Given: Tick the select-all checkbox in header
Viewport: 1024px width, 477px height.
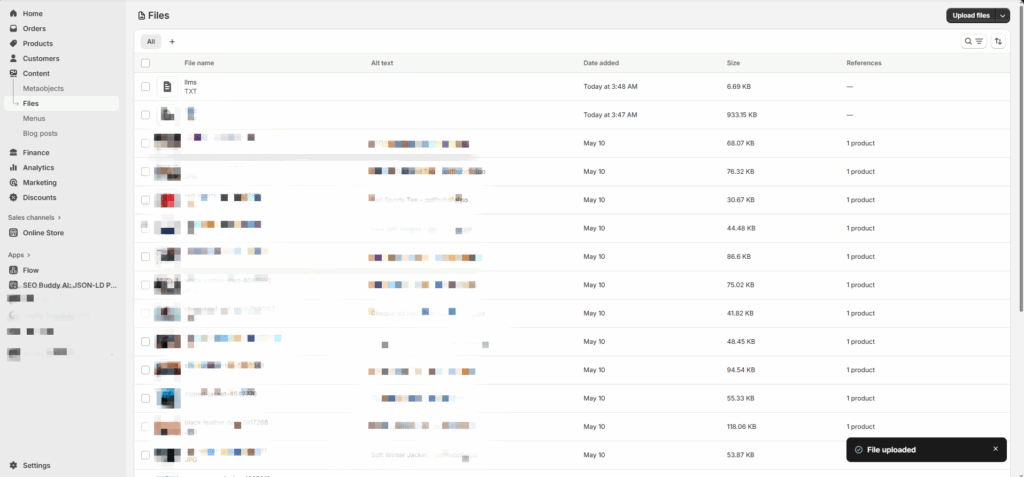Looking at the screenshot, I should (x=146, y=63).
